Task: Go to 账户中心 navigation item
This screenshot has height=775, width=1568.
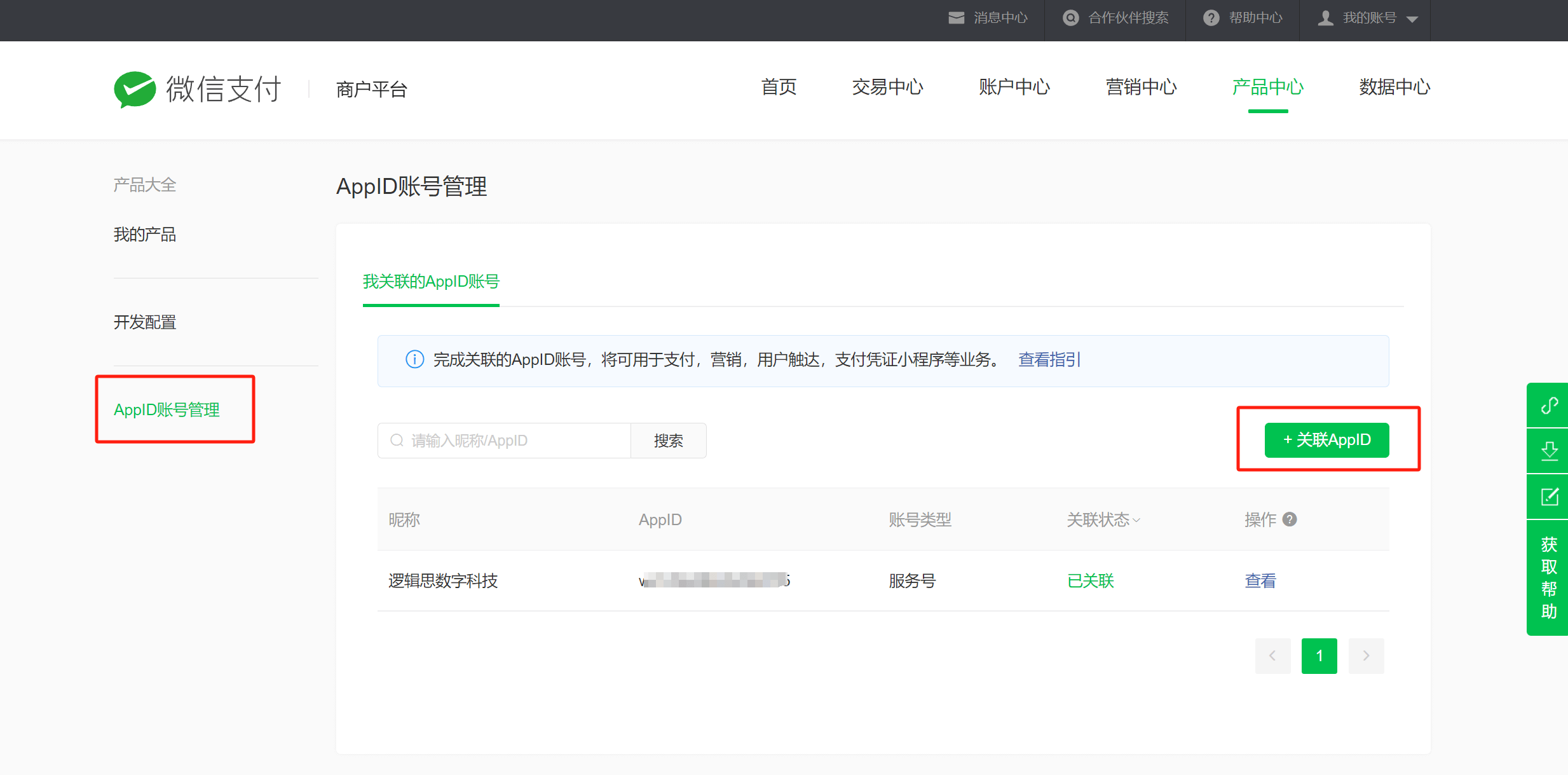Action: click(x=1014, y=87)
